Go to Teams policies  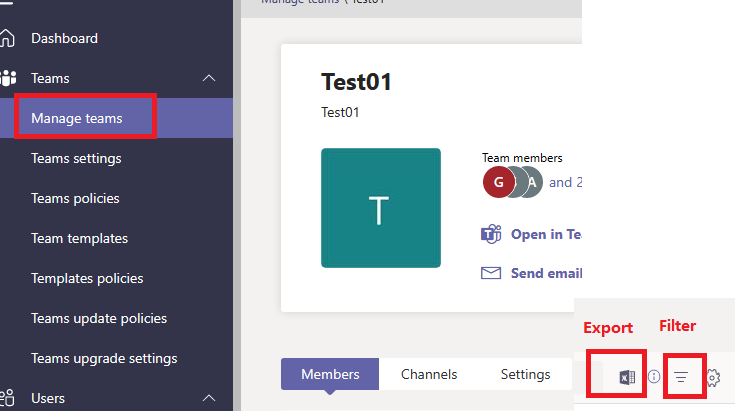click(75, 199)
